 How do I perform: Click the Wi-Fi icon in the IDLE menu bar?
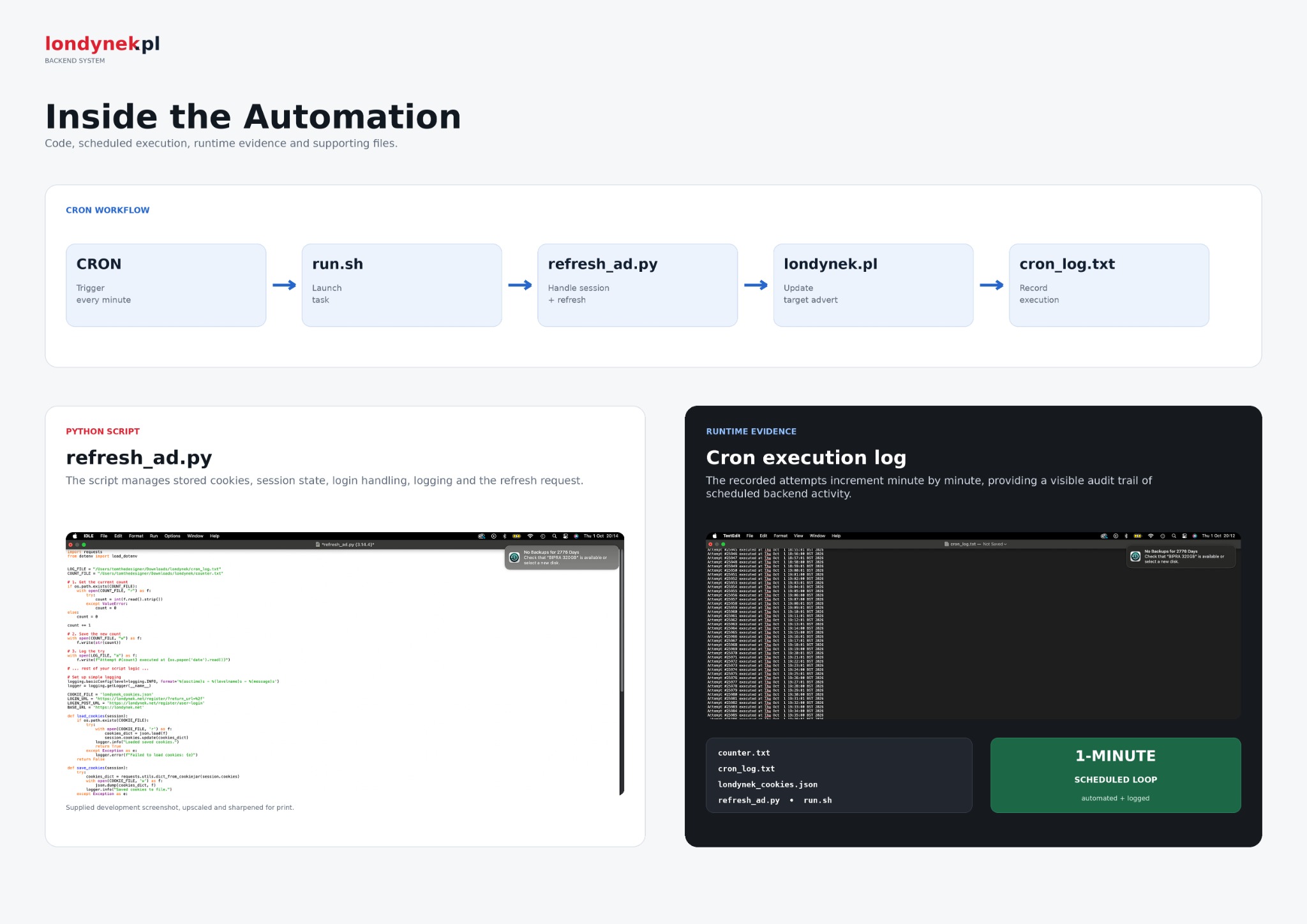[x=530, y=536]
